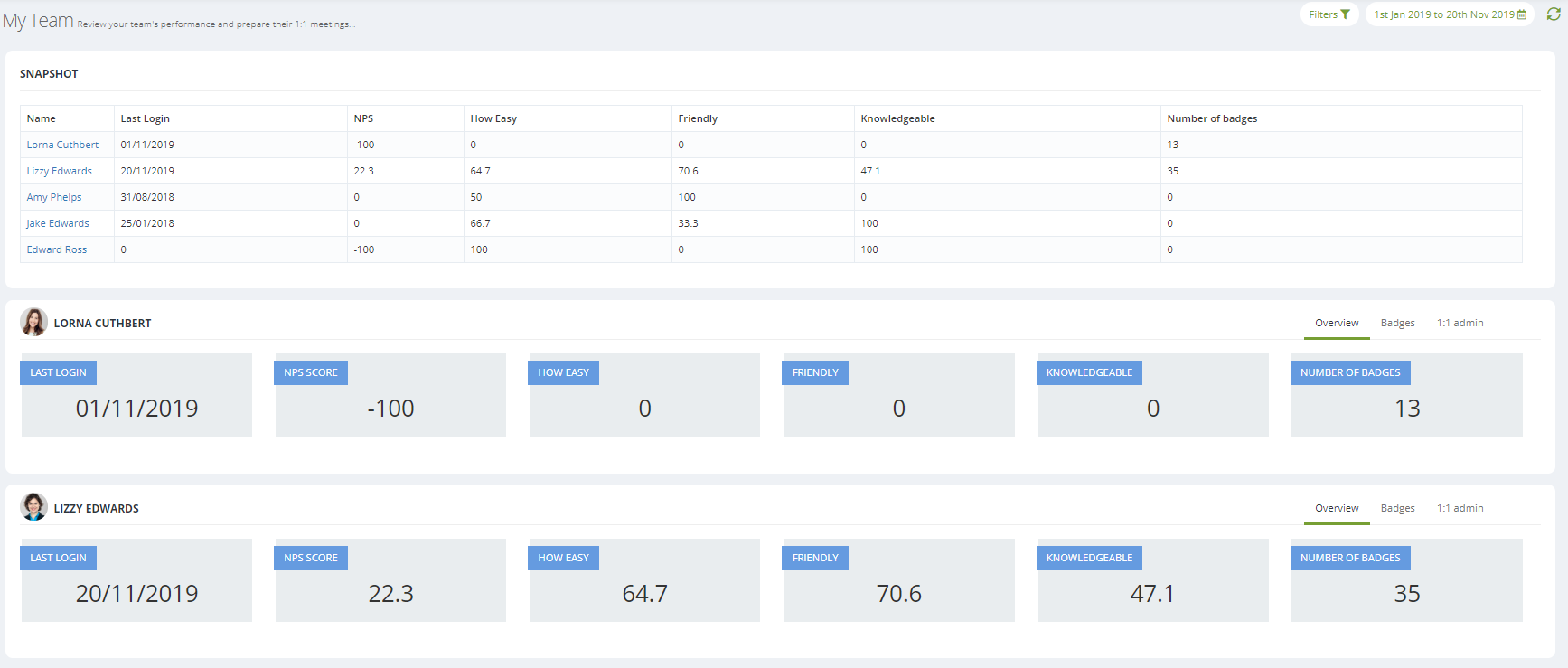This screenshot has width=1568, height=668.
Task: Click Lorna Cuthbert's NPS SCORE card label
Action: pos(310,372)
